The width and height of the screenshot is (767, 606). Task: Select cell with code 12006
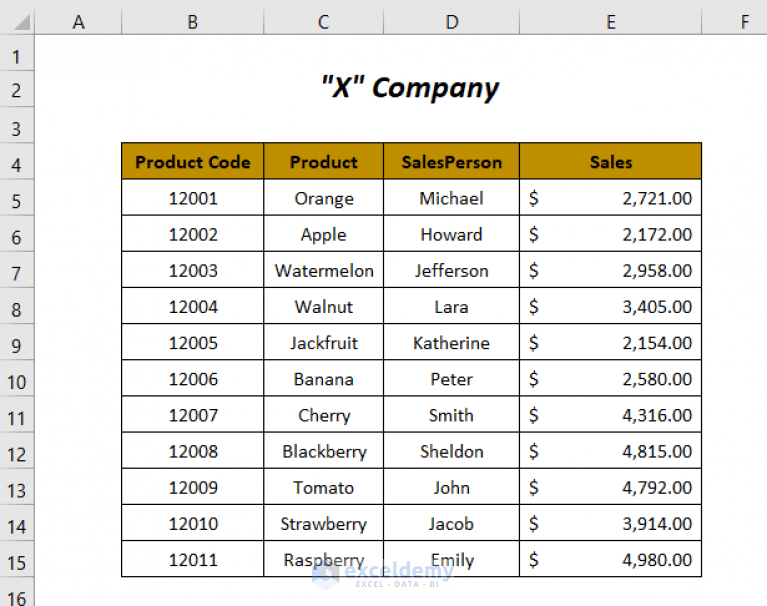click(x=193, y=379)
